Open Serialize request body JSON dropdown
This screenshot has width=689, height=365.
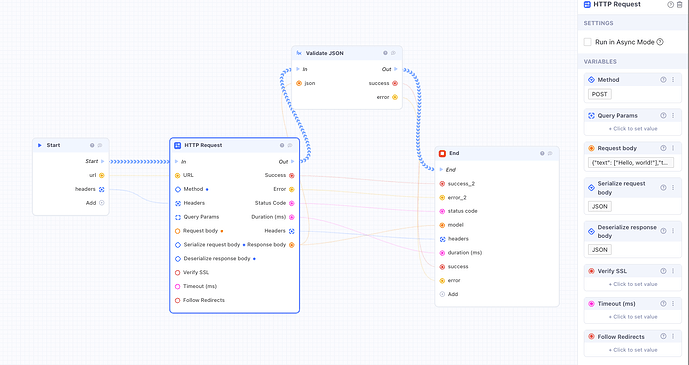point(600,206)
